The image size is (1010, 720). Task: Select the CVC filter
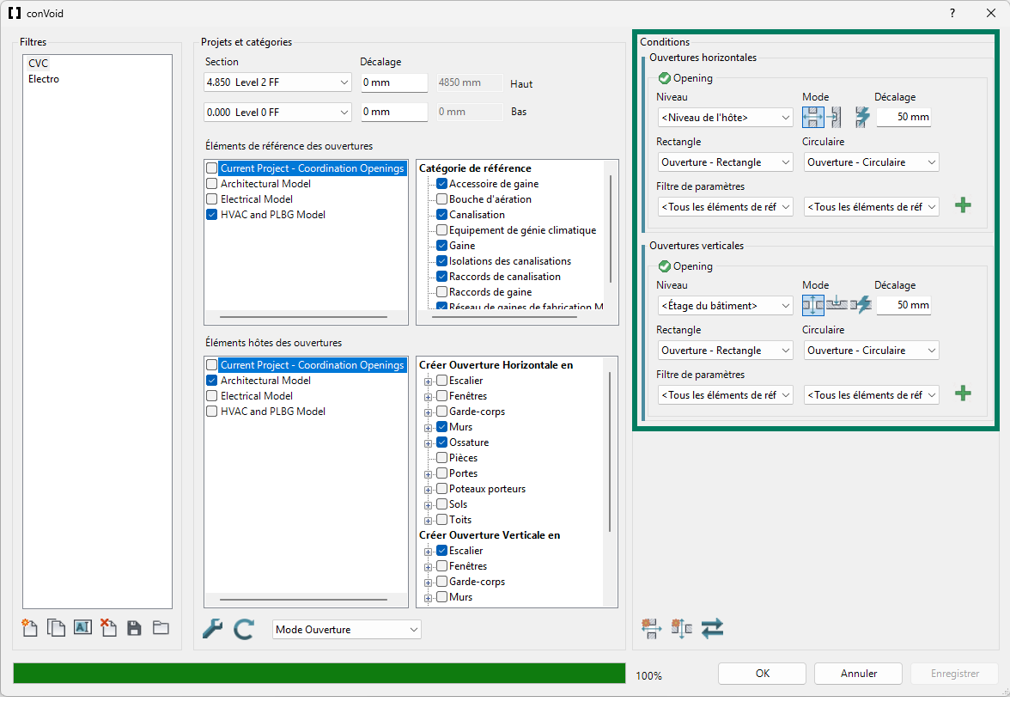point(38,63)
